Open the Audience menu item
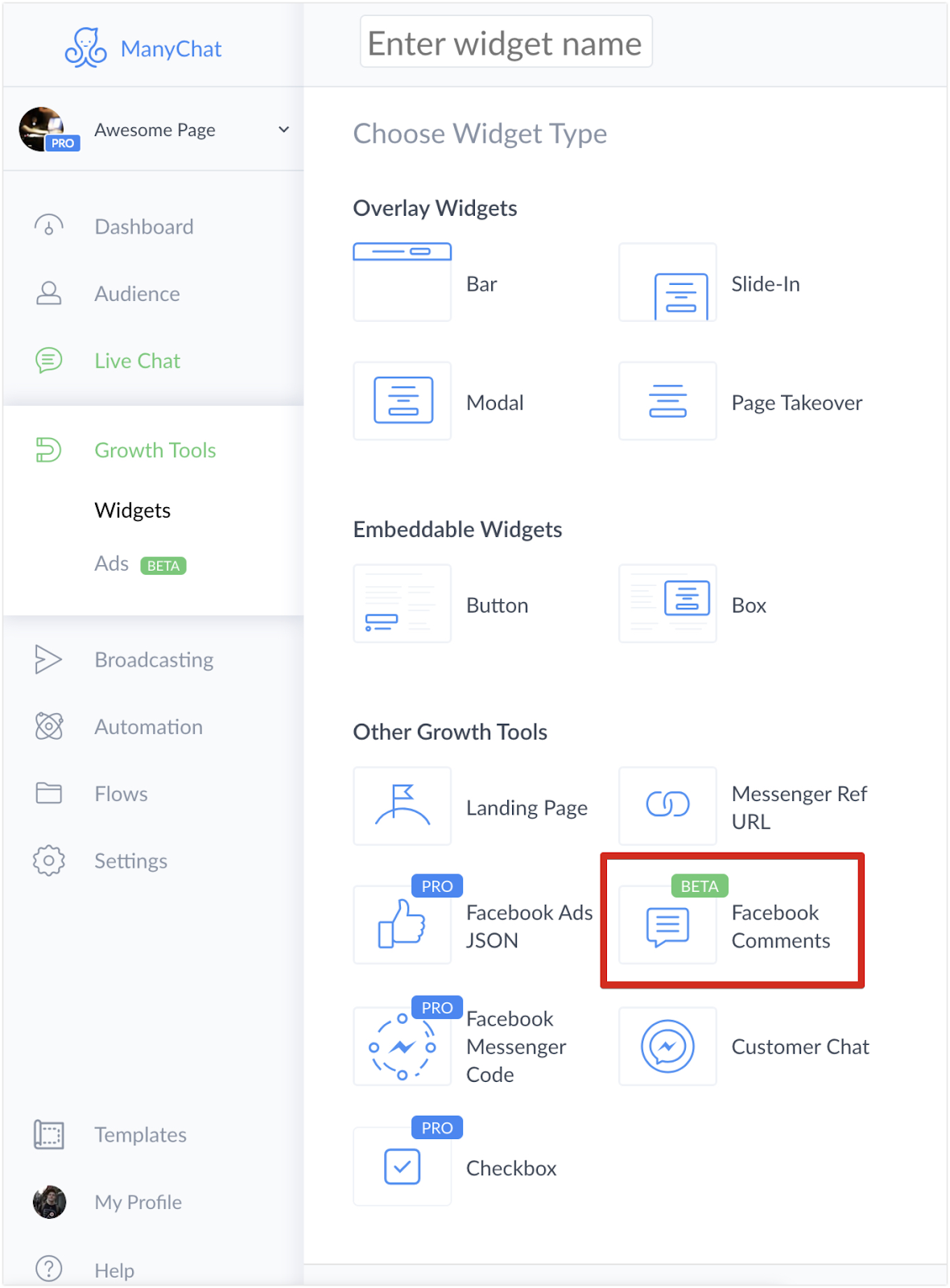950x1288 pixels. click(x=138, y=293)
